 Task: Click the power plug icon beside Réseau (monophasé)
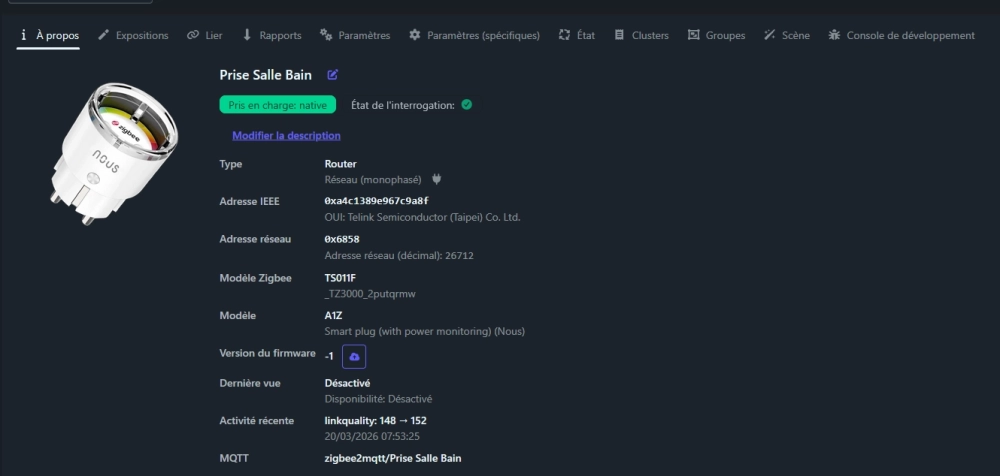(437, 180)
